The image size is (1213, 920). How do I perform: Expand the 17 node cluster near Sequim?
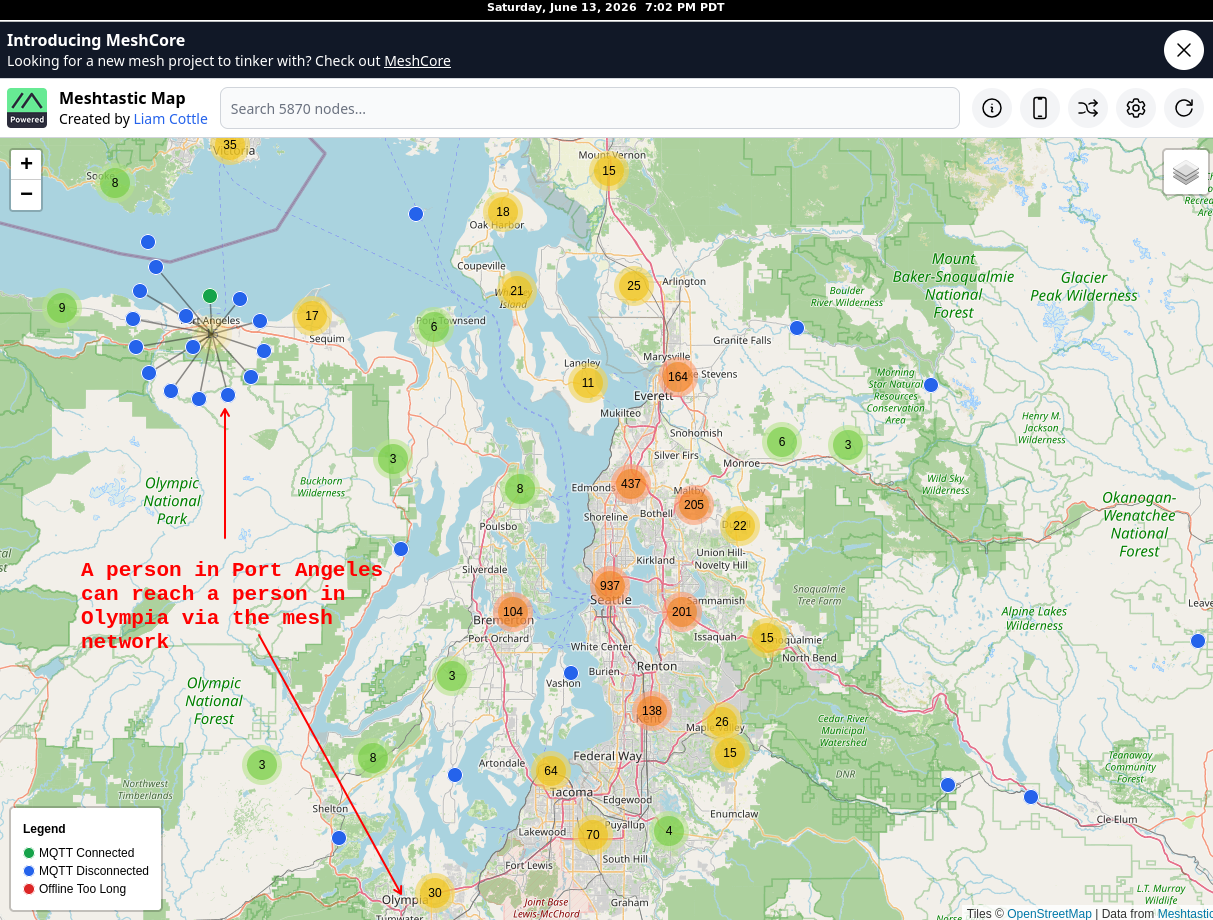(x=312, y=316)
